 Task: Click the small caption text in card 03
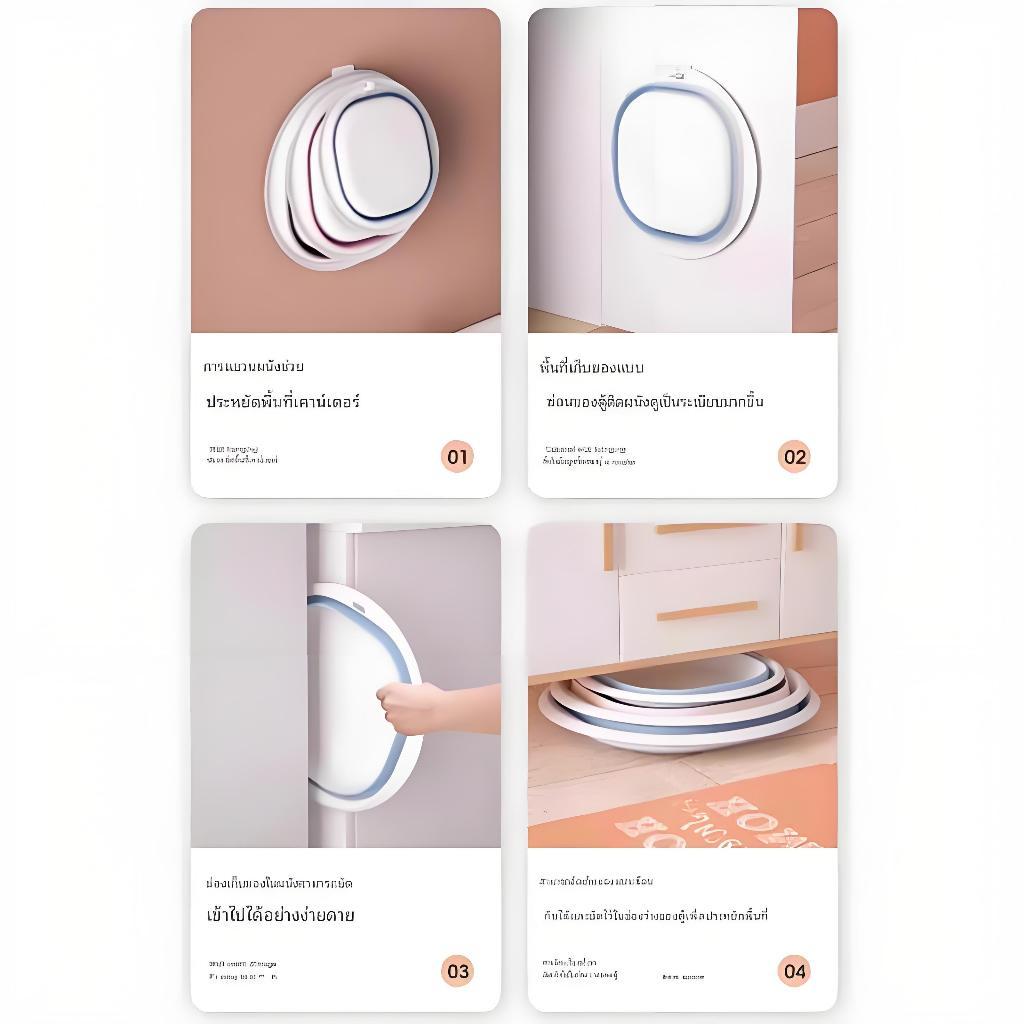click(243, 970)
